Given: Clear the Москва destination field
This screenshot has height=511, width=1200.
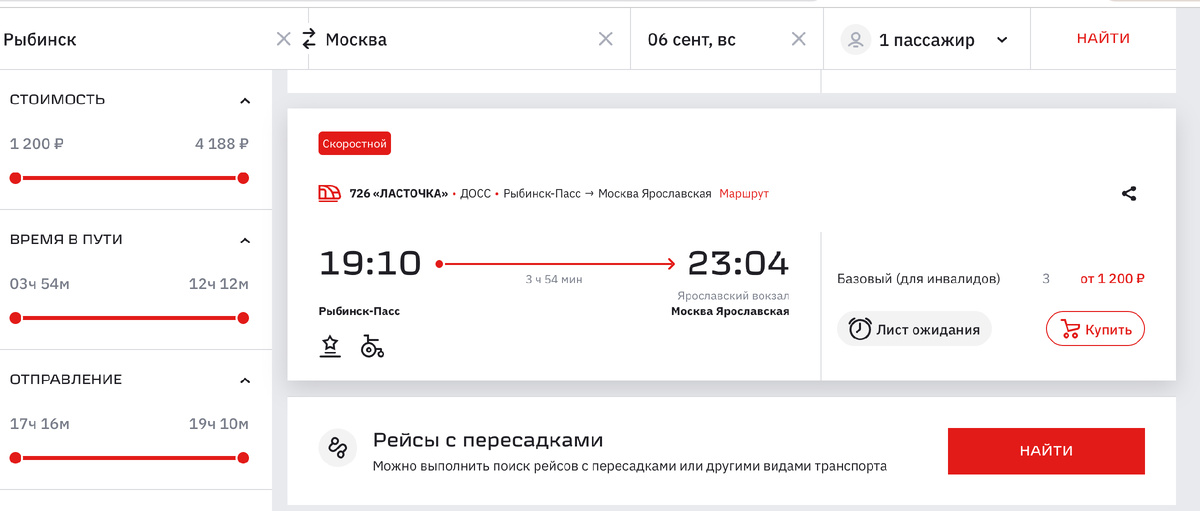Looking at the screenshot, I should click(606, 39).
